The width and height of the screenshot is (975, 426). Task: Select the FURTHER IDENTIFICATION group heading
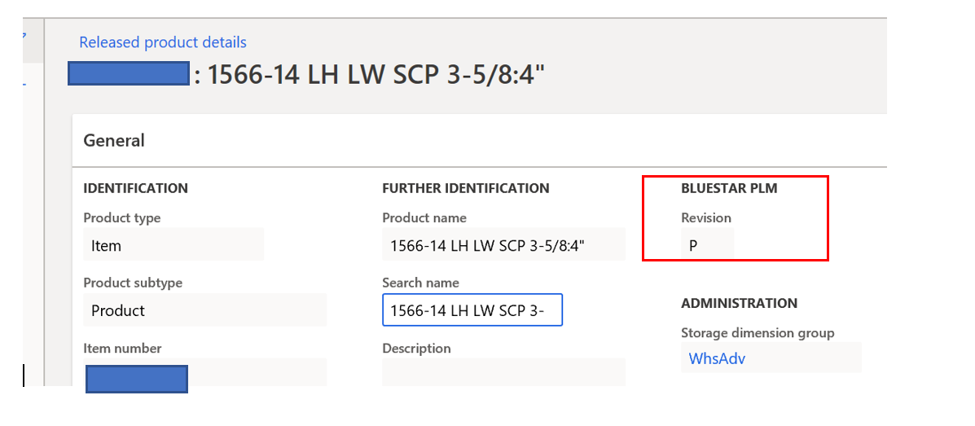(x=465, y=188)
